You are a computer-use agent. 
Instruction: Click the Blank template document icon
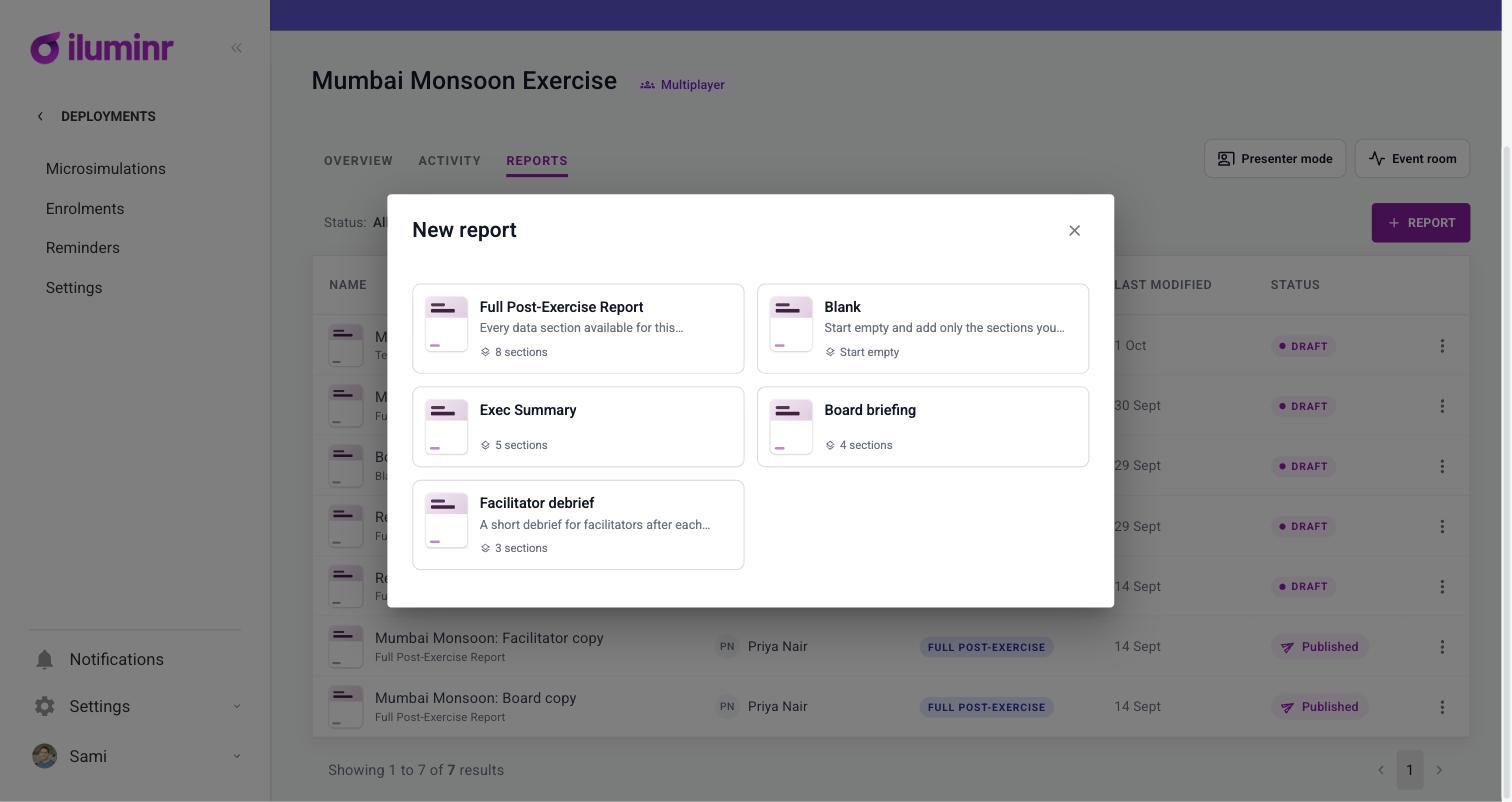tap(791, 324)
